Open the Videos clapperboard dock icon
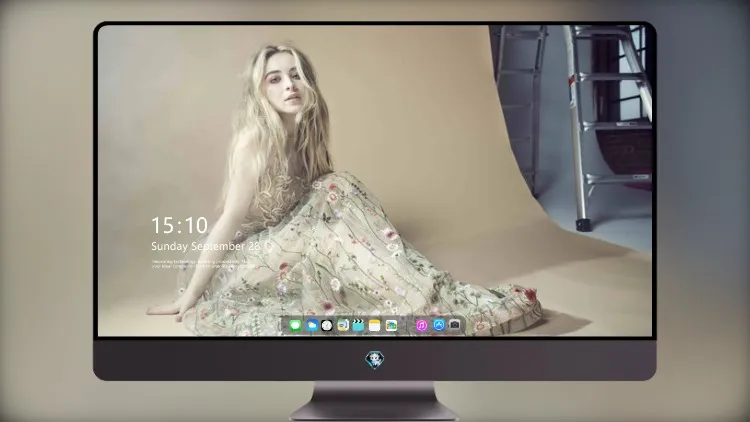This screenshot has height=422, width=750. [358, 326]
